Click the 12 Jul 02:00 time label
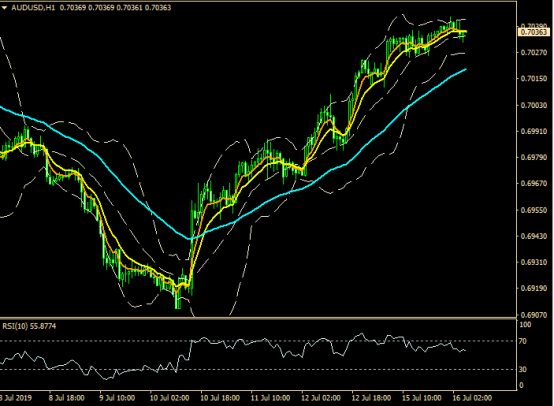Screen dimensions: 554x406 tap(321, 398)
